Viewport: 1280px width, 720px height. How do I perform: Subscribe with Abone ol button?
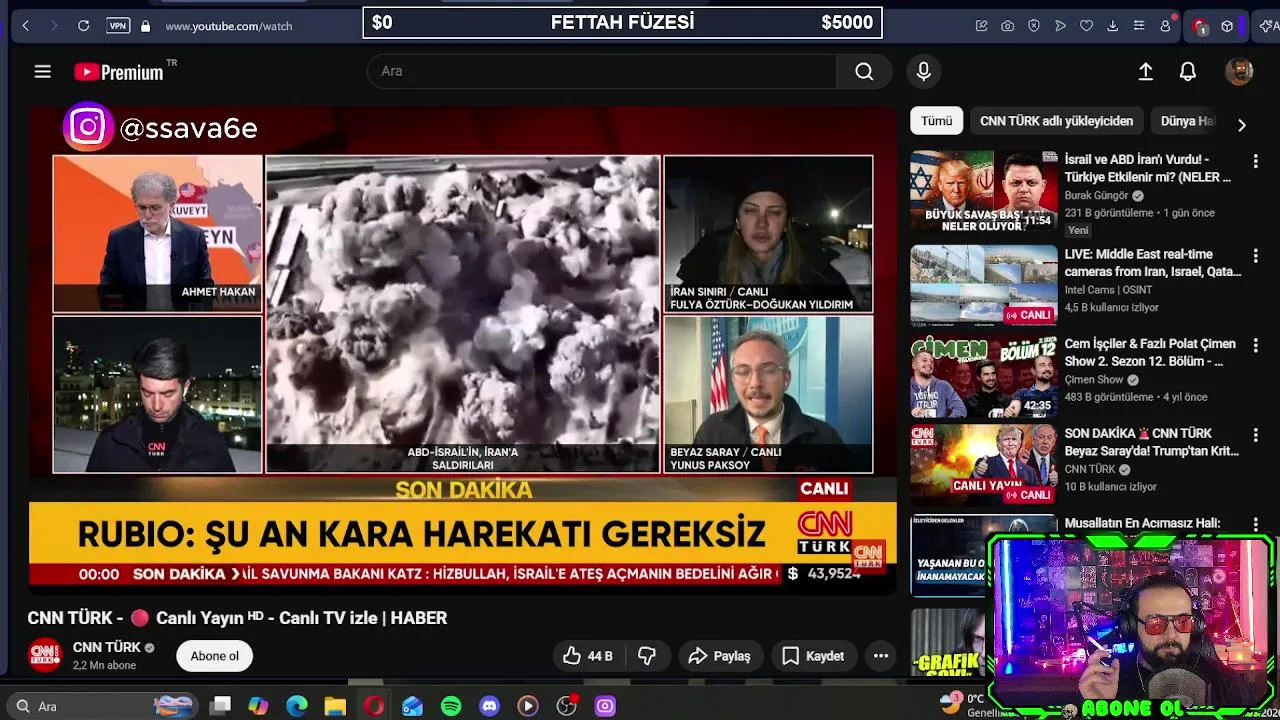[x=215, y=656]
